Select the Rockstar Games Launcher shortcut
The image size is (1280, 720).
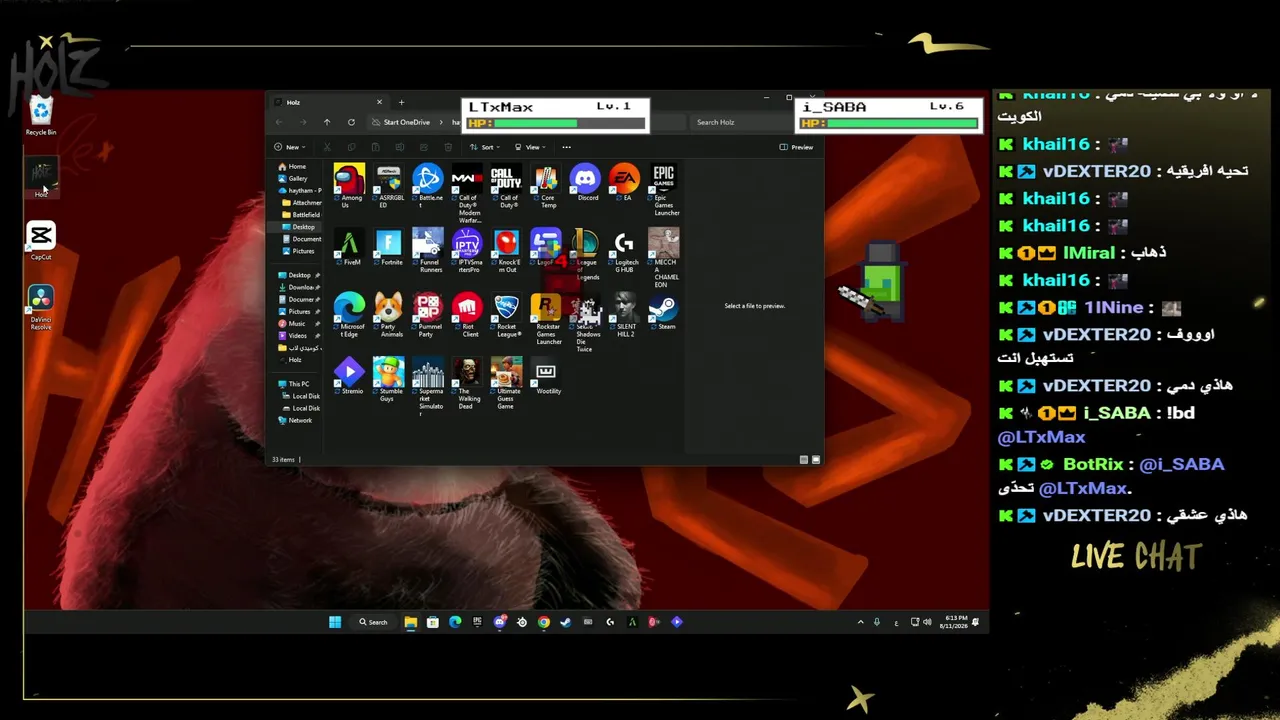coord(546,319)
